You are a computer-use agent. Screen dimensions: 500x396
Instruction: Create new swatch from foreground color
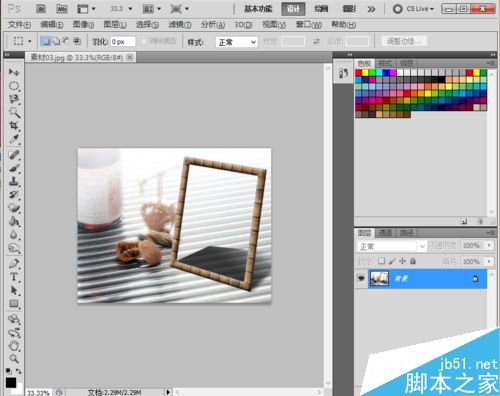click(464, 221)
